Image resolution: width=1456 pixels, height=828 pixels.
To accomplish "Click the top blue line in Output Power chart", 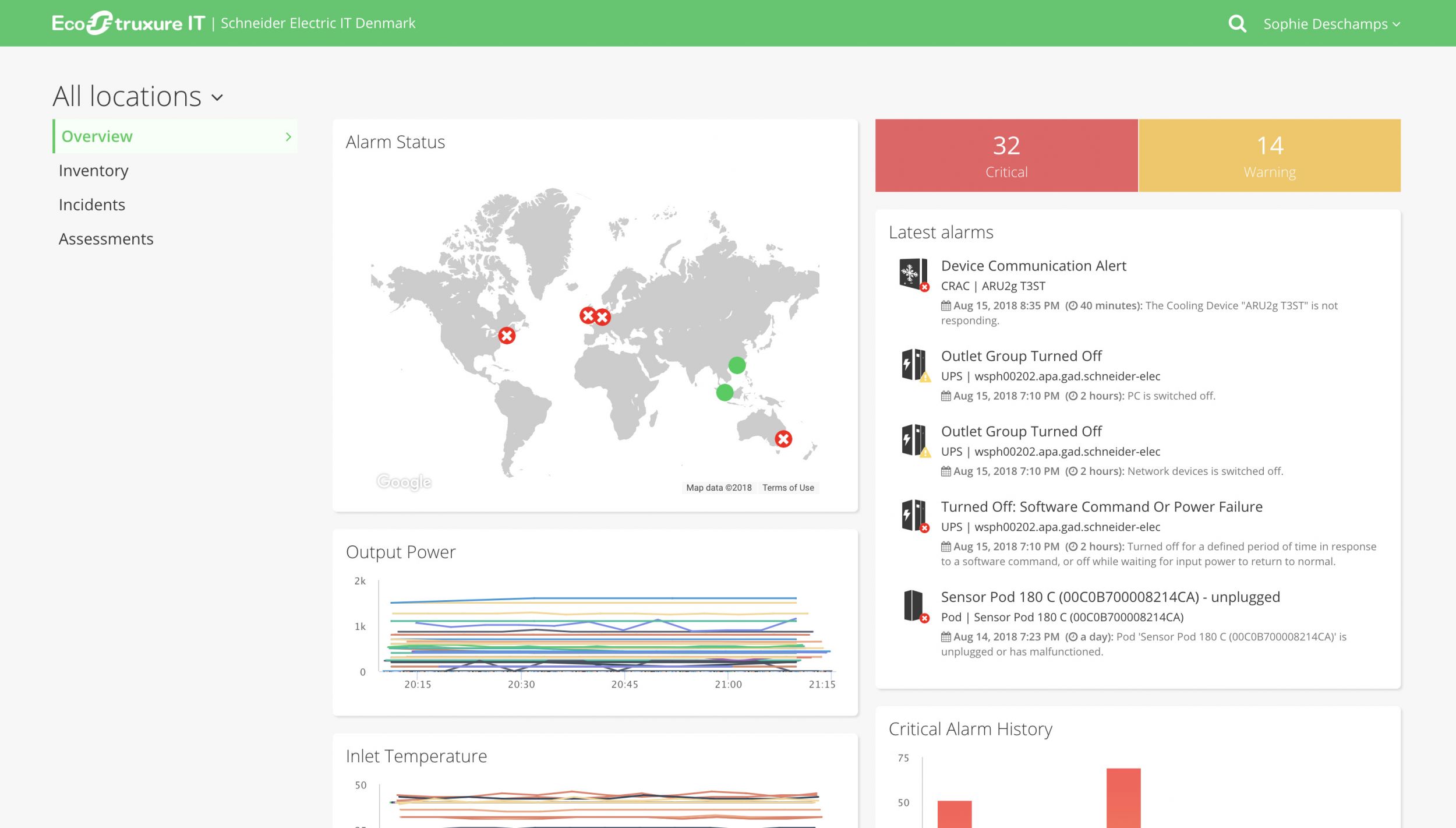I will pos(593,598).
